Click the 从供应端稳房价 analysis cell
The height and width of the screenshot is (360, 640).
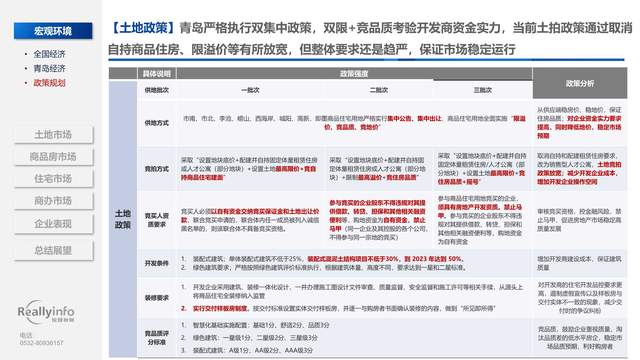(x=579, y=122)
